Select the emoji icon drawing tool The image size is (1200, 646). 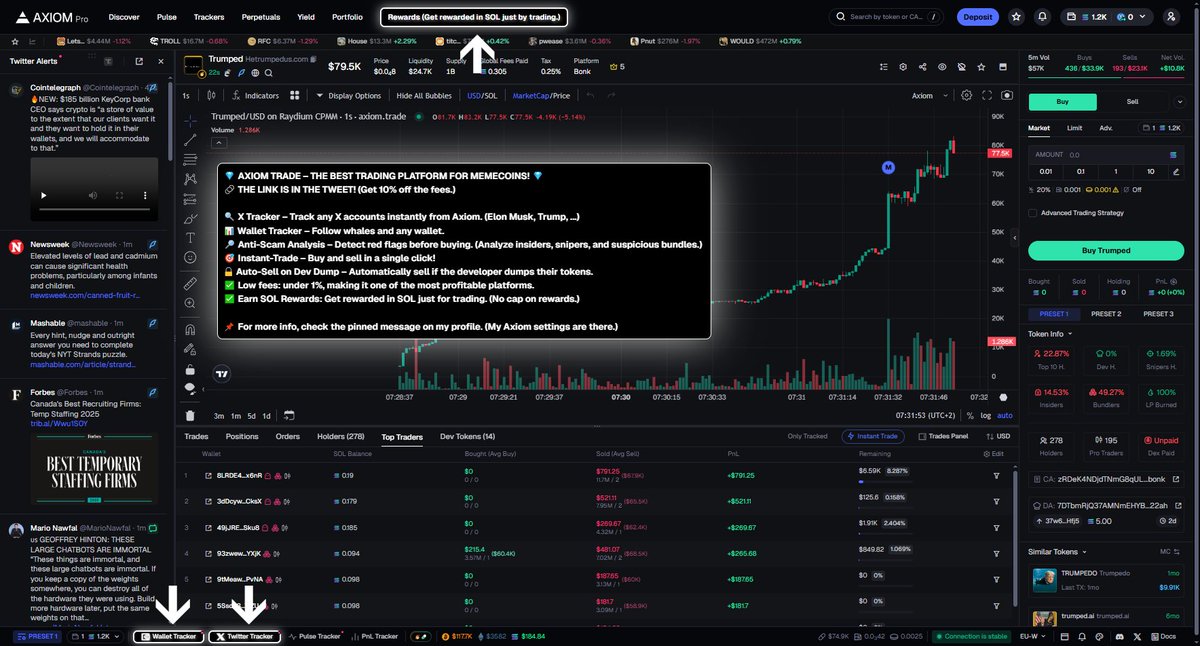190,258
